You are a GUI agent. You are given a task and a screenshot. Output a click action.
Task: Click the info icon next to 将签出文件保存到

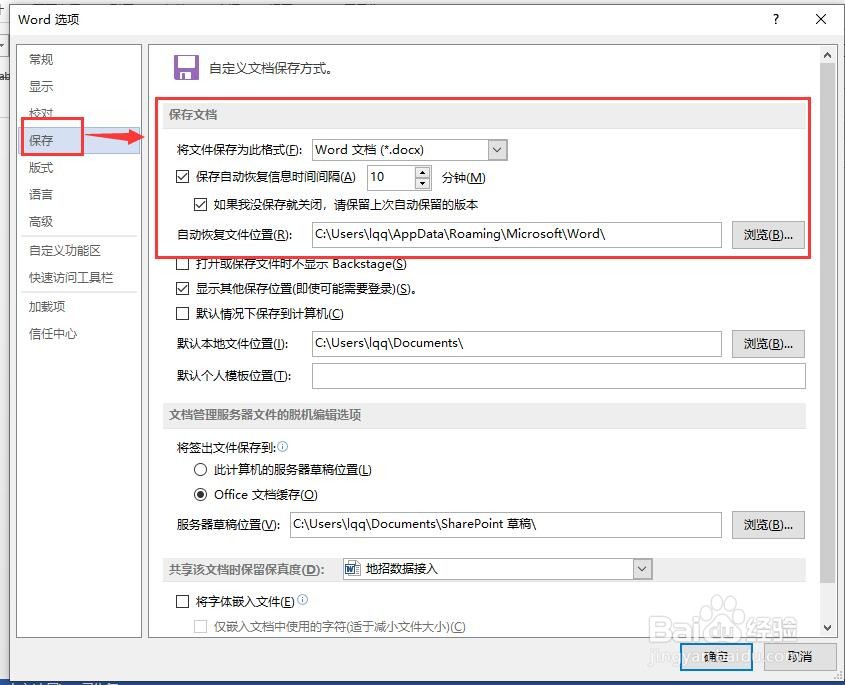coord(282,446)
